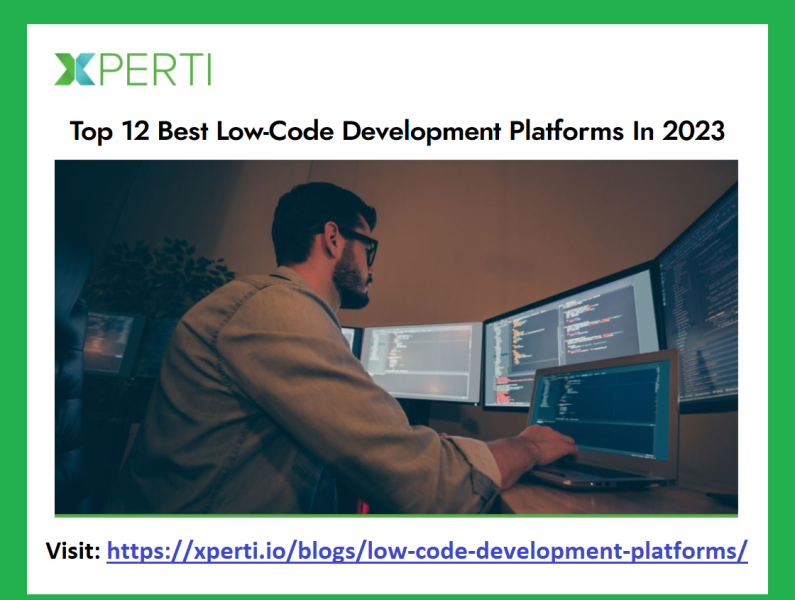Click the green X icon in Xperti logo
The height and width of the screenshot is (600, 795).
coord(74,68)
